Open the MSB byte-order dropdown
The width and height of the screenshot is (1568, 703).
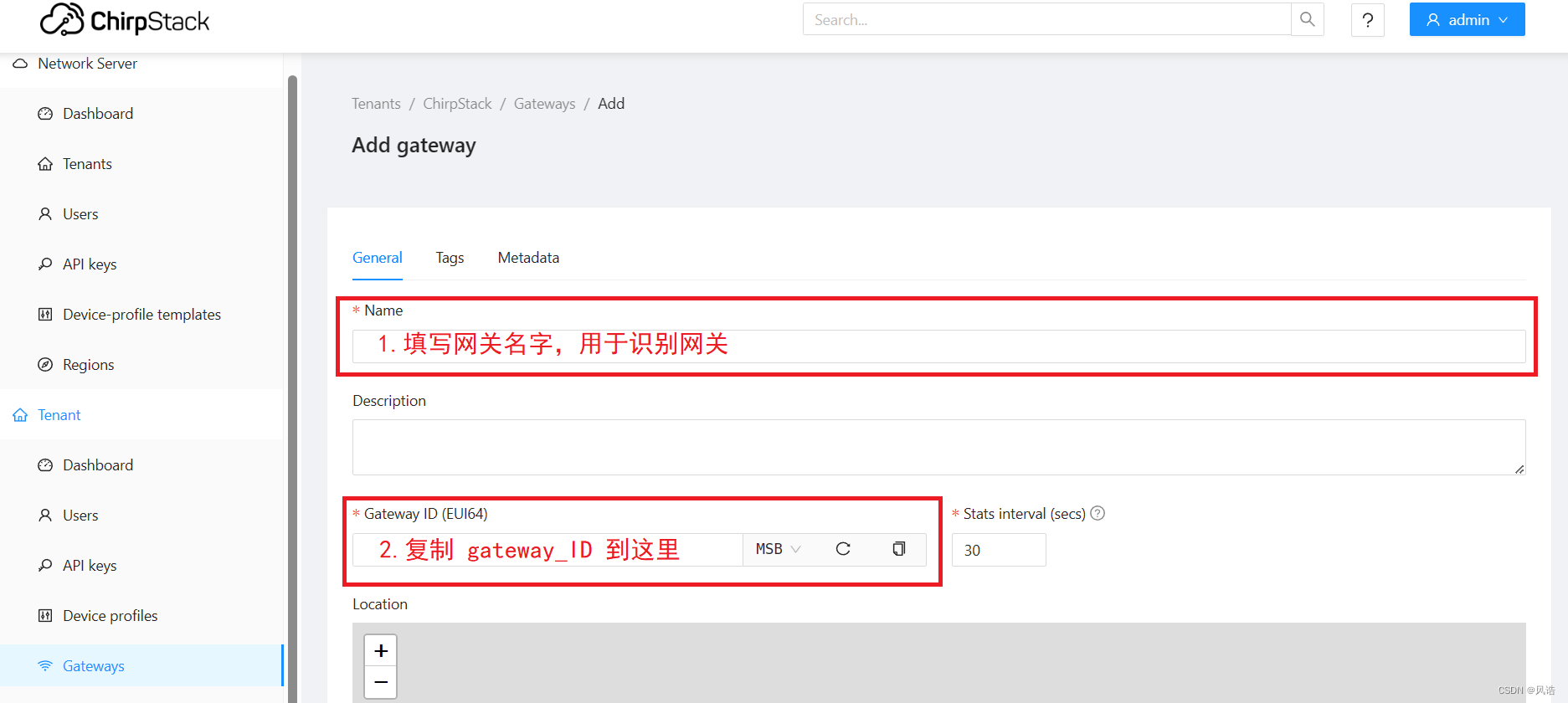(x=778, y=549)
